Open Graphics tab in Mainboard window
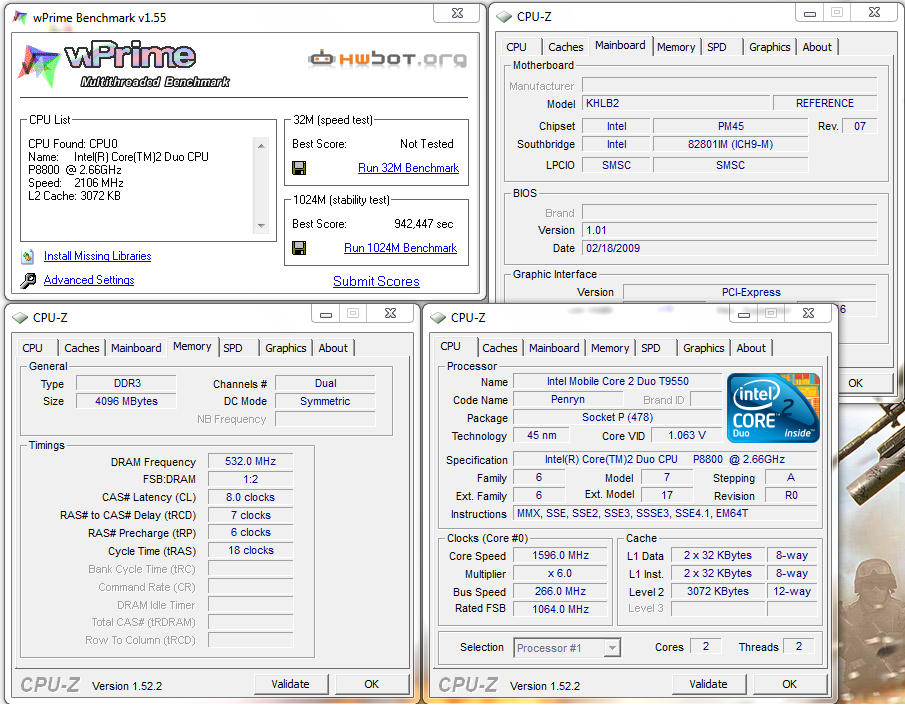 tap(769, 47)
